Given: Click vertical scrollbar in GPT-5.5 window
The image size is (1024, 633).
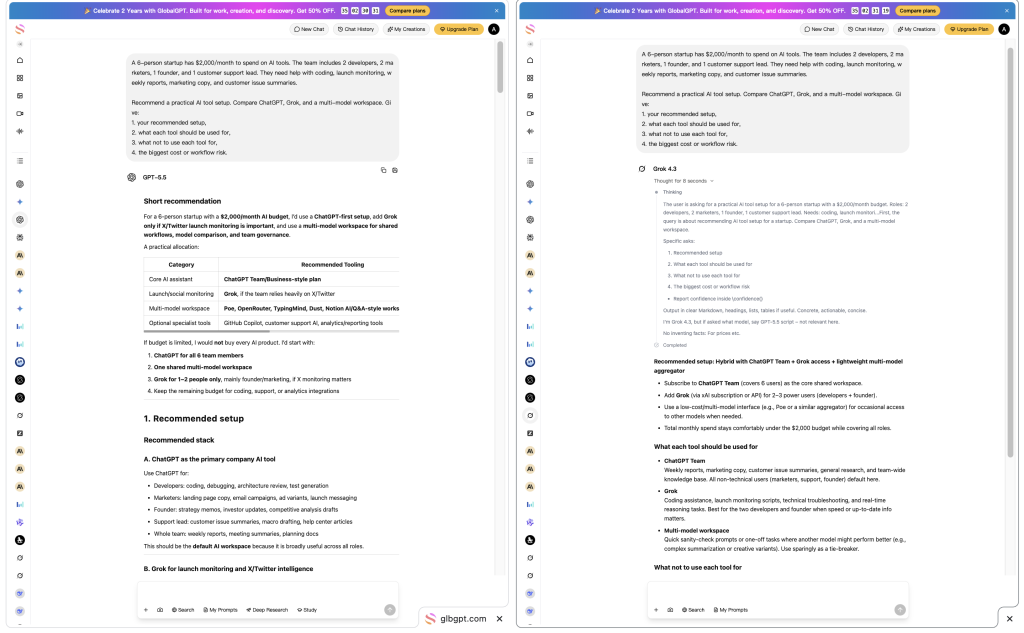Looking at the screenshot, I should 500,67.
